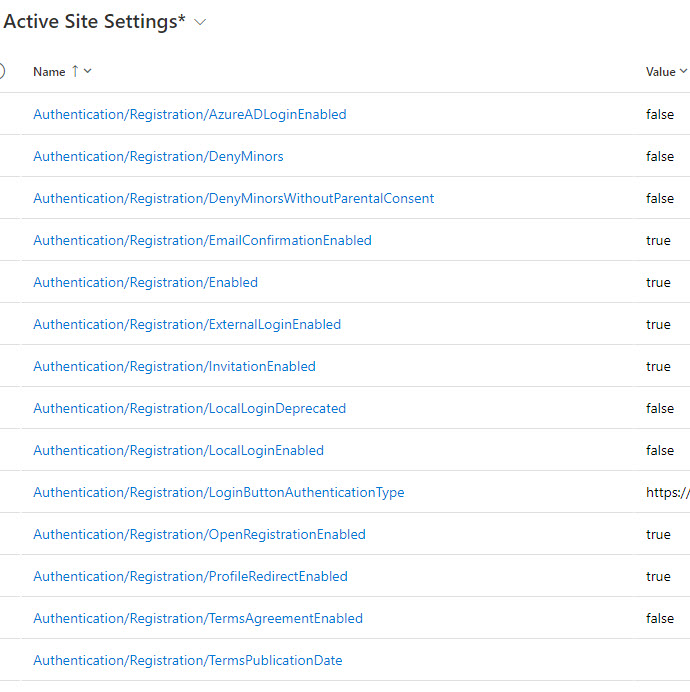Open the DenyMinorsWithoutParentalConsent setting
This screenshot has width=690, height=692.
tap(234, 198)
